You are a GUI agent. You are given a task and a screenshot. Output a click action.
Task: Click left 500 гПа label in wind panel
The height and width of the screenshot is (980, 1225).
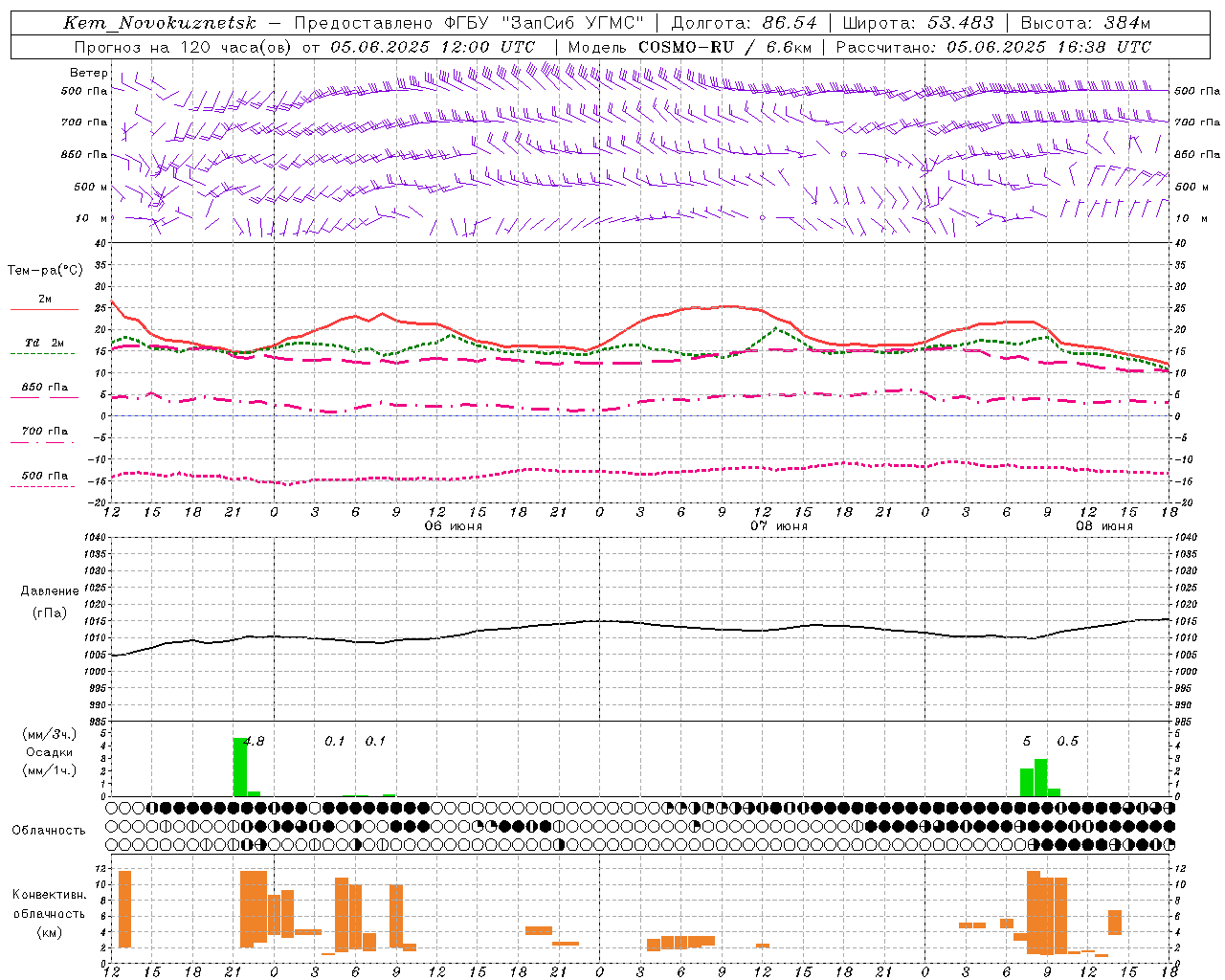click(x=84, y=92)
